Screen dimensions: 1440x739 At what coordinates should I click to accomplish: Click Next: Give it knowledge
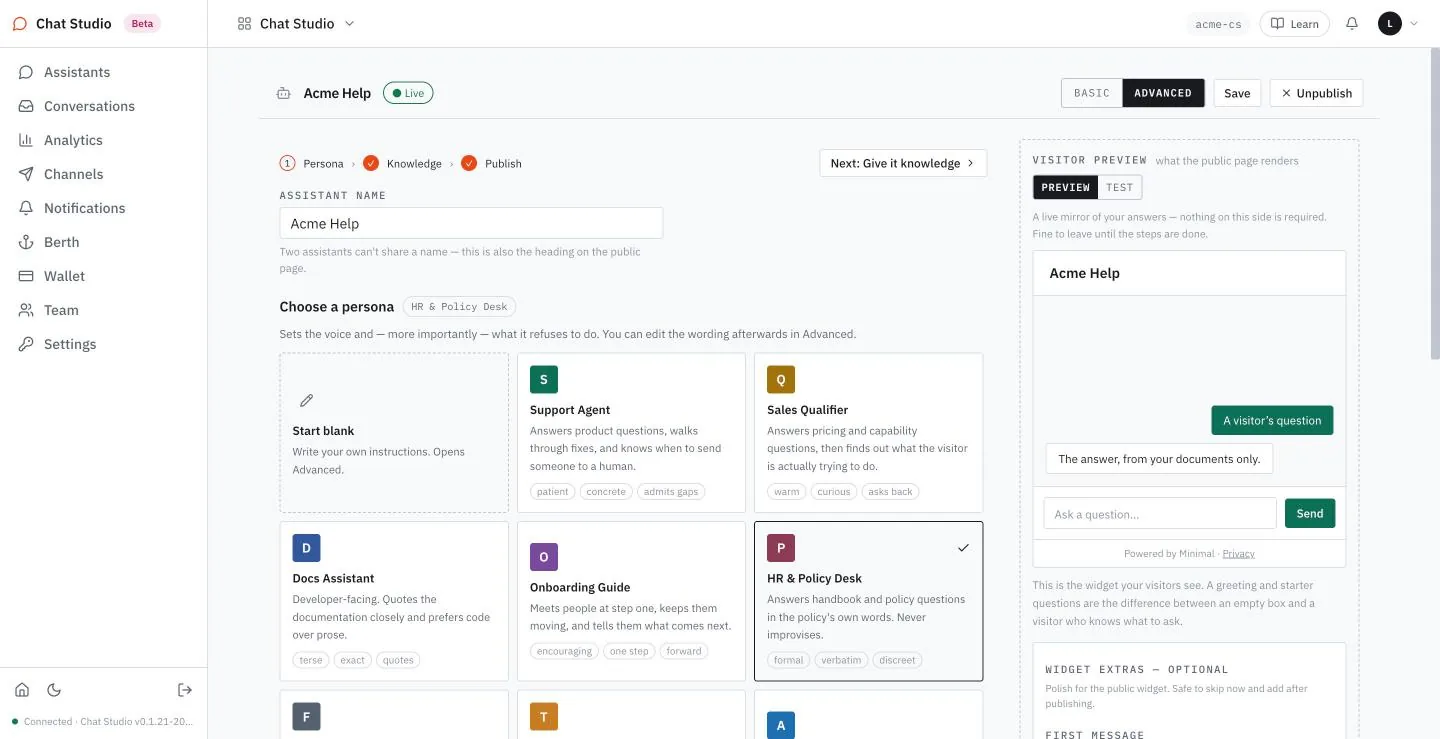(903, 163)
